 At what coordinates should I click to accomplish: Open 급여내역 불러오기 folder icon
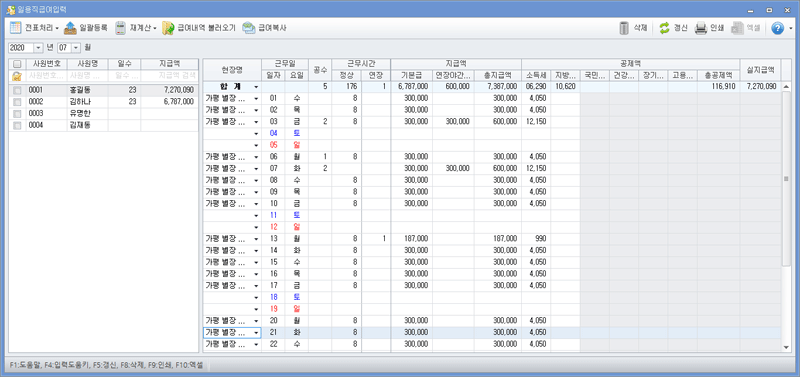point(168,28)
